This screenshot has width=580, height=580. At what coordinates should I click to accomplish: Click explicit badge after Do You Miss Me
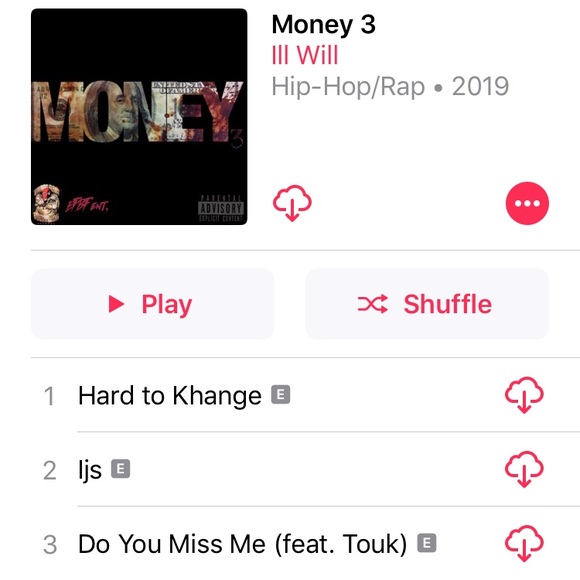click(427, 543)
